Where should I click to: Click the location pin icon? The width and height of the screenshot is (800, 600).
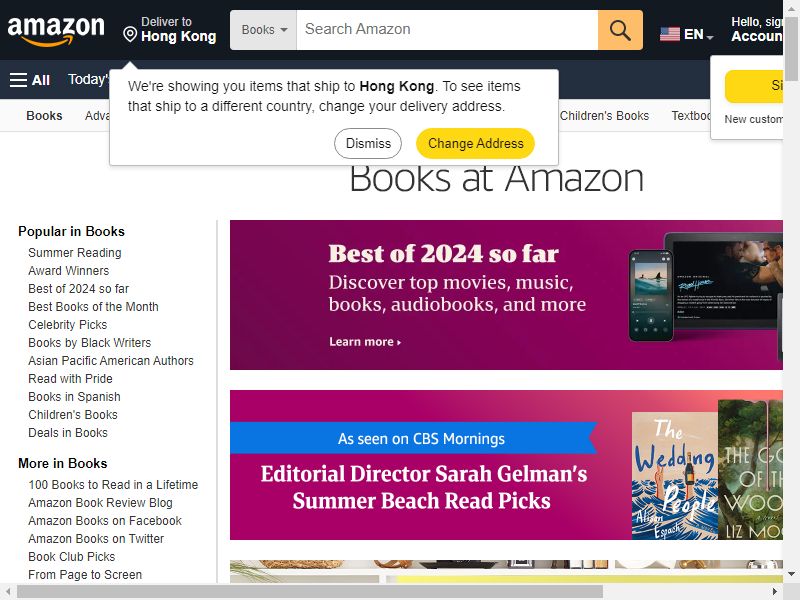tap(130, 35)
